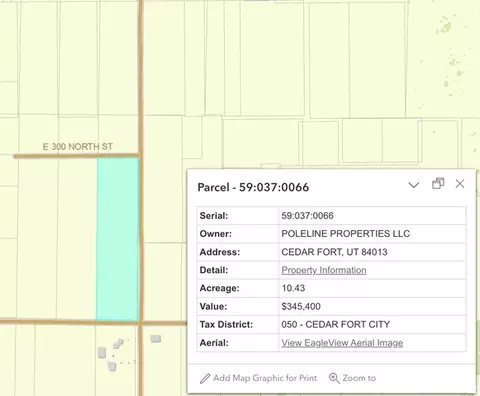Close the Parcel 59:037:0066 popup
The width and height of the screenshot is (480, 396).
pos(460,184)
